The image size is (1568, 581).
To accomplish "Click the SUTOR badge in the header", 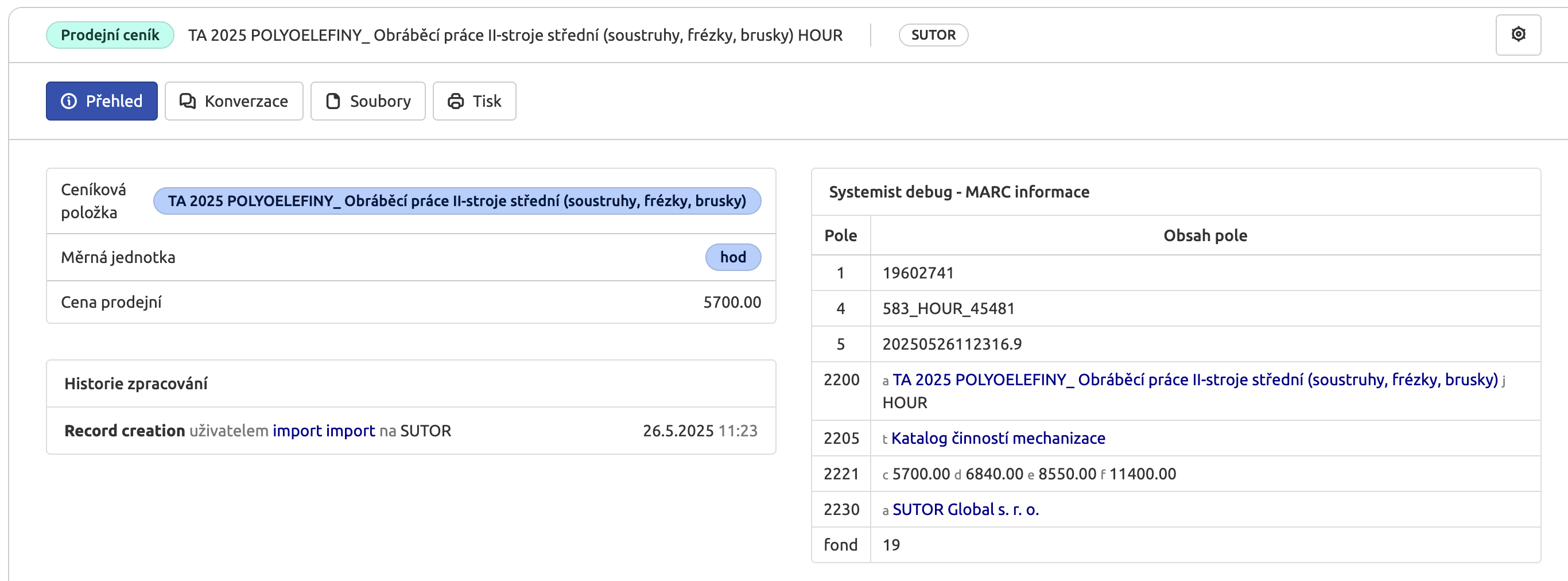I will 934,34.
